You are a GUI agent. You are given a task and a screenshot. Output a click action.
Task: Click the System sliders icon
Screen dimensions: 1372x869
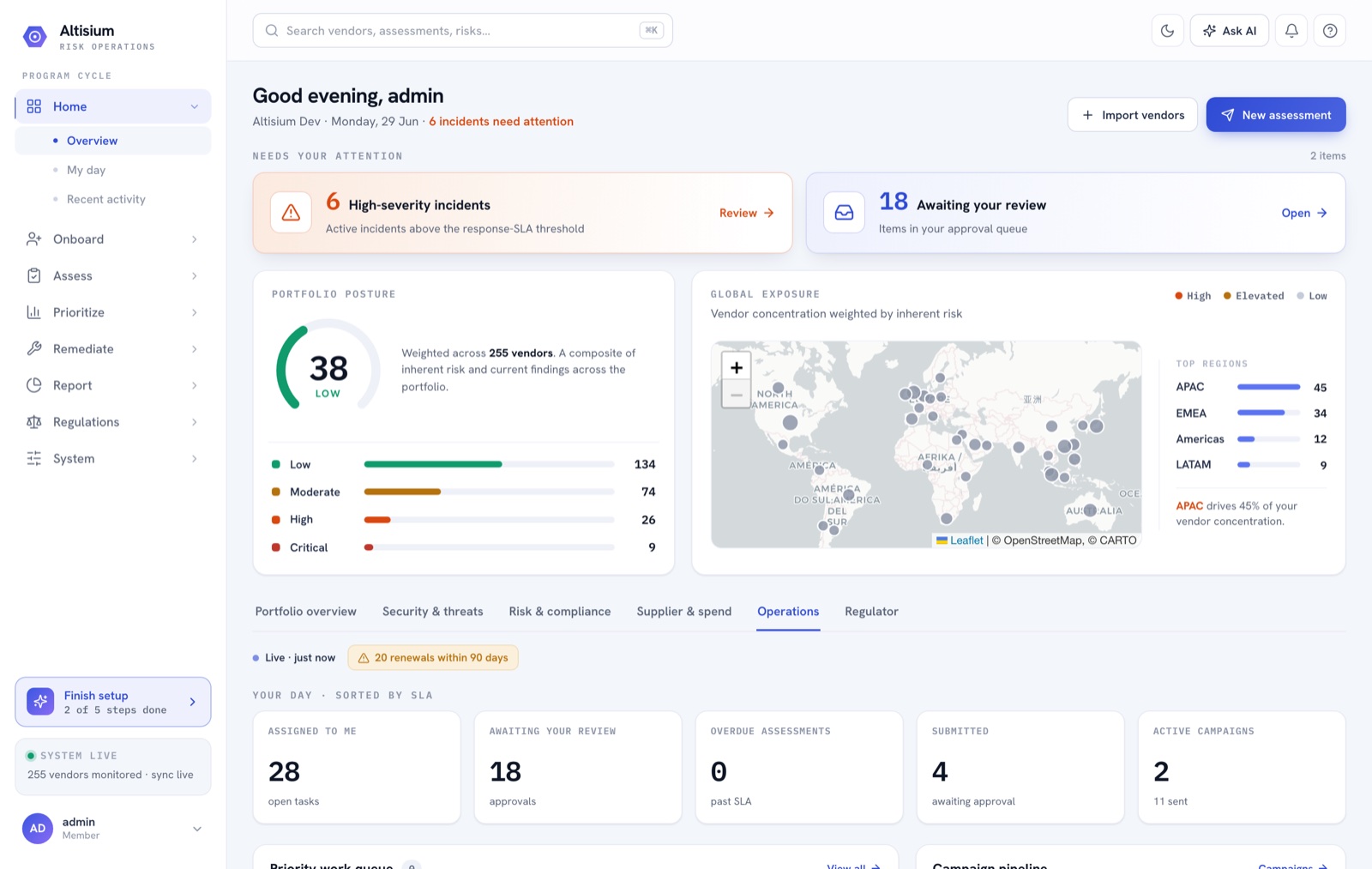[x=33, y=458]
